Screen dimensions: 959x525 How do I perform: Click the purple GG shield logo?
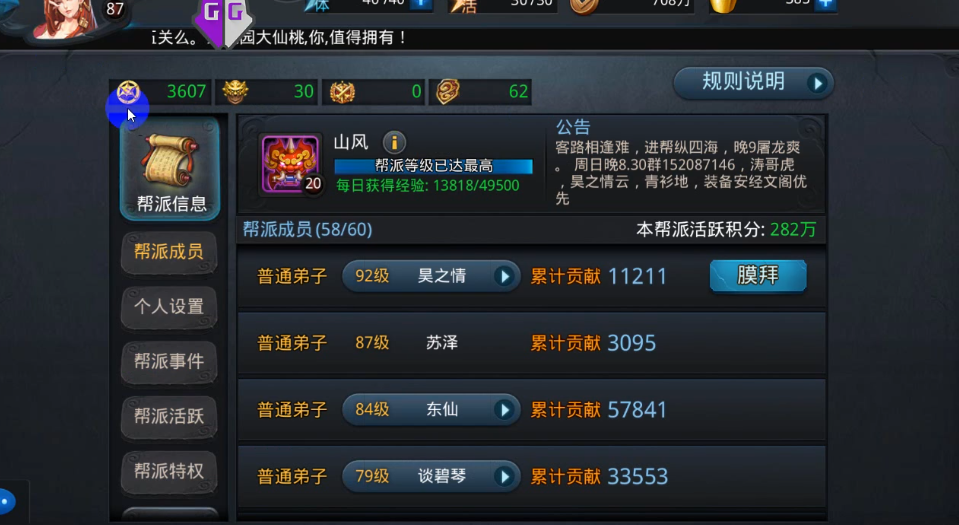(223, 21)
